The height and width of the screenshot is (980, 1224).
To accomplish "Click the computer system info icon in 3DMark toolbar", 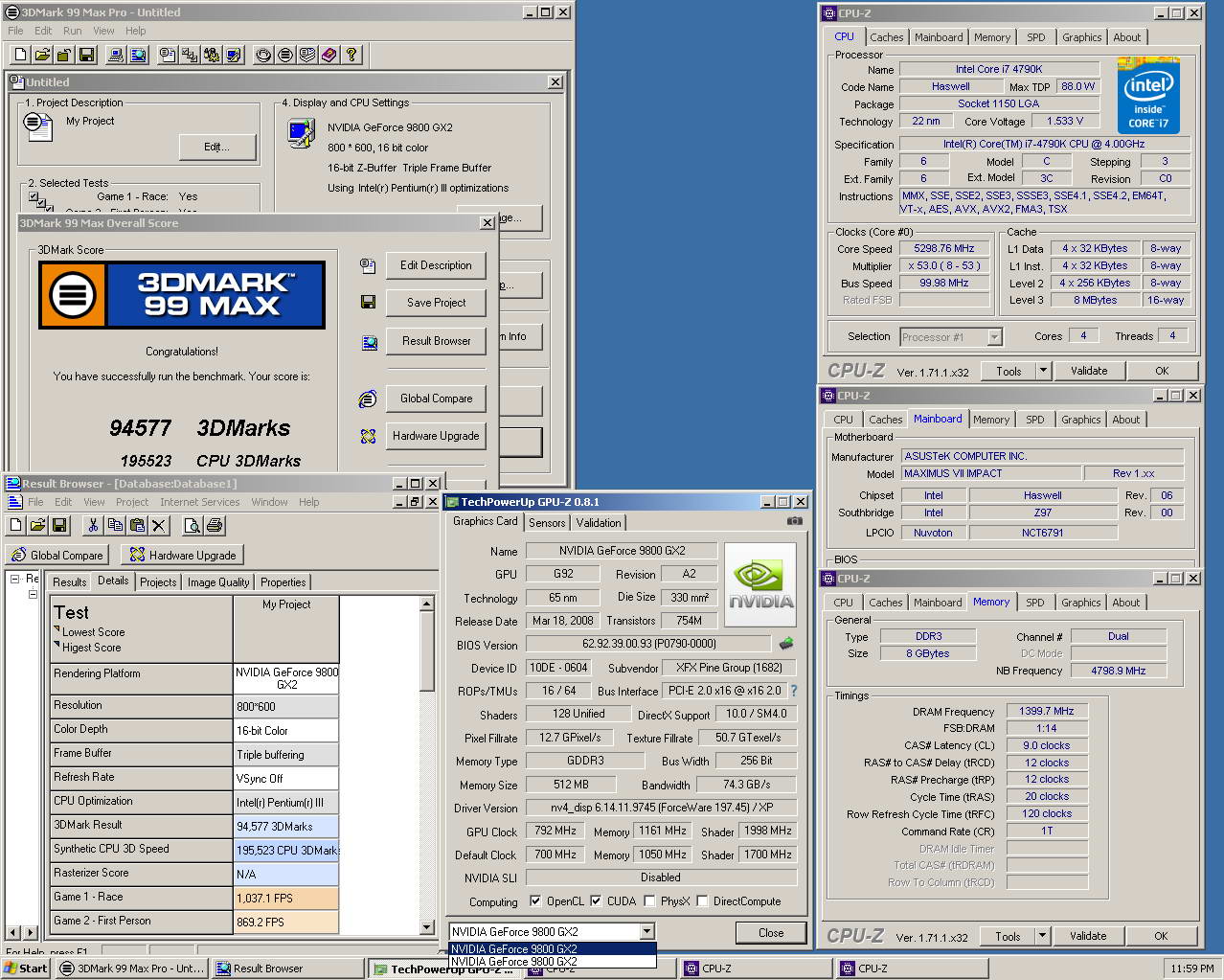I will point(116,55).
